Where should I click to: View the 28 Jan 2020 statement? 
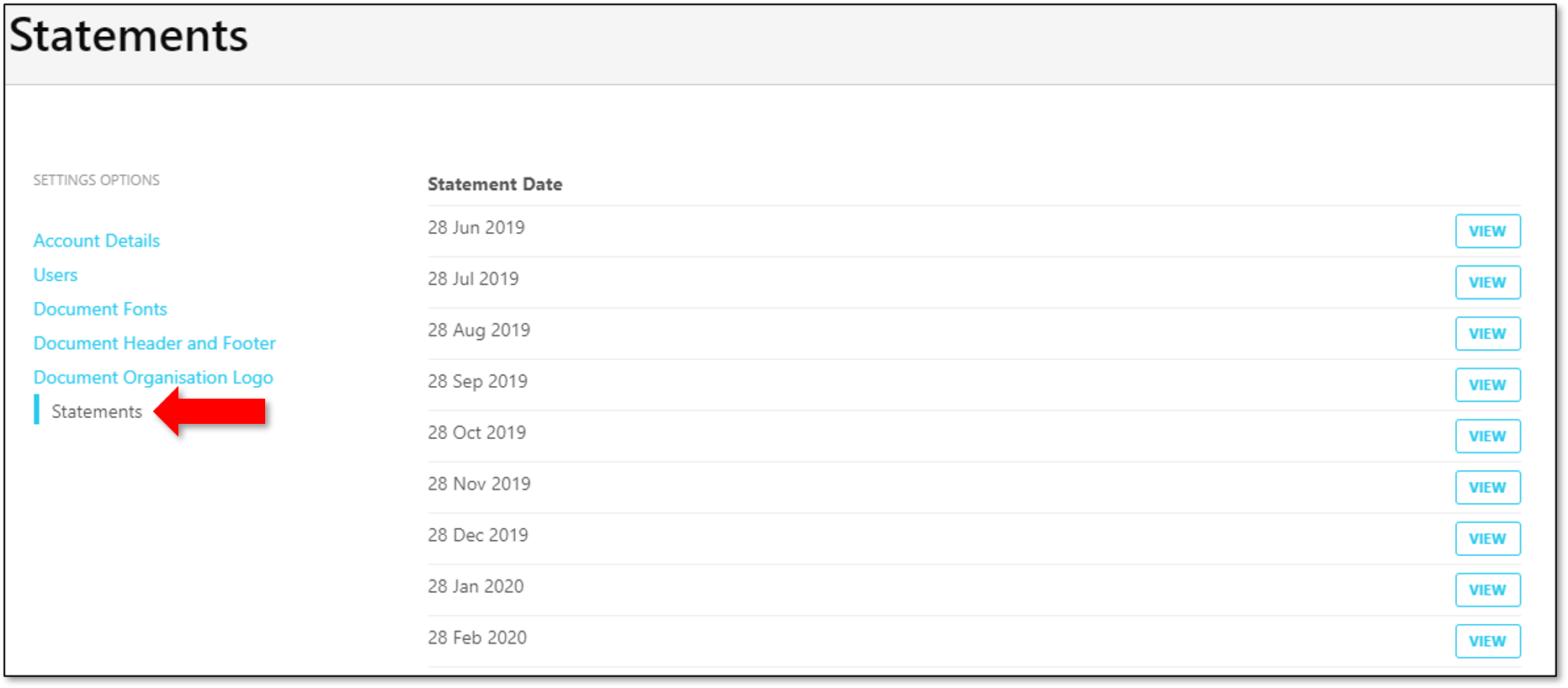pos(1487,590)
